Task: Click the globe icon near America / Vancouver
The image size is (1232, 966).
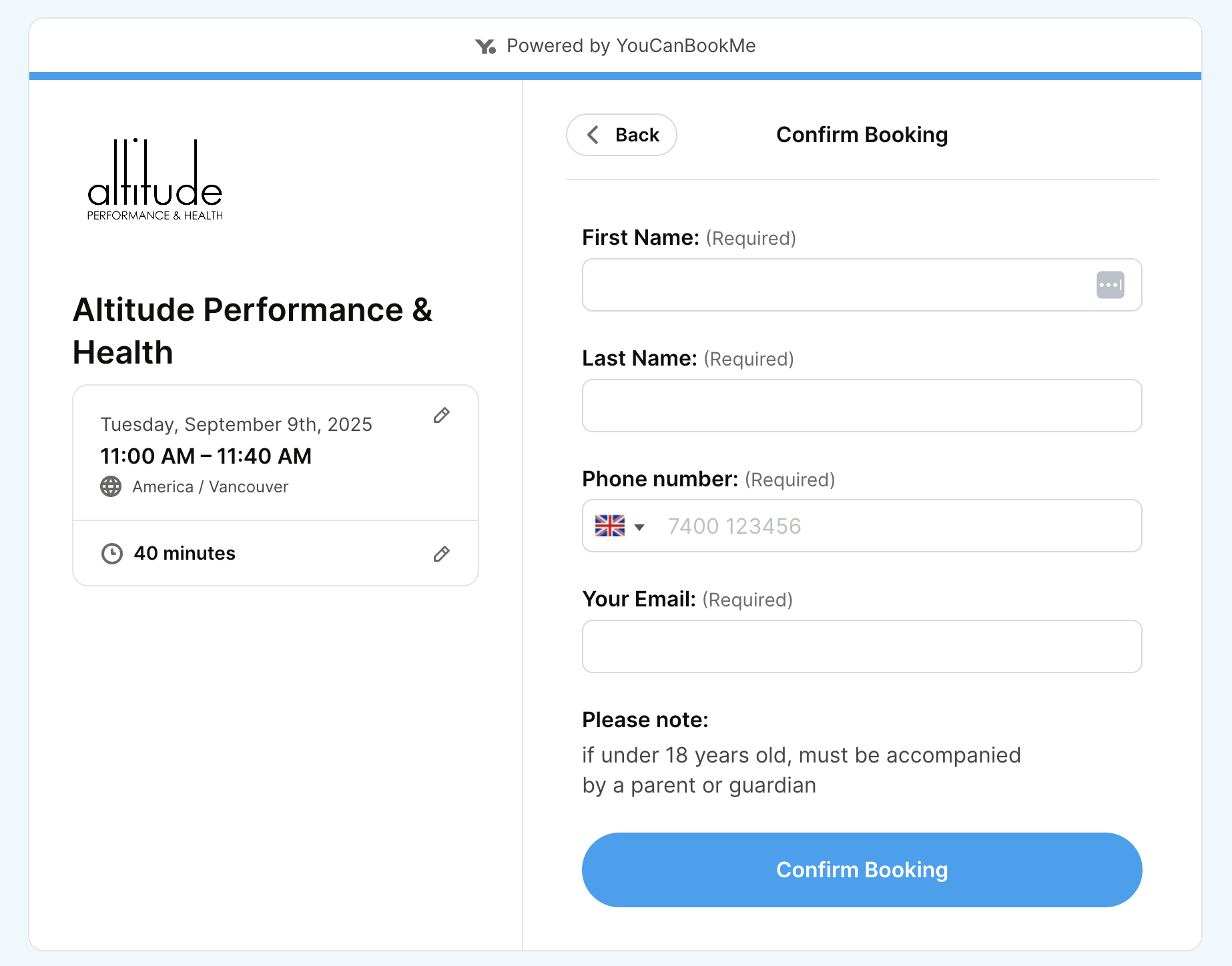Action: tap(111, 486)
